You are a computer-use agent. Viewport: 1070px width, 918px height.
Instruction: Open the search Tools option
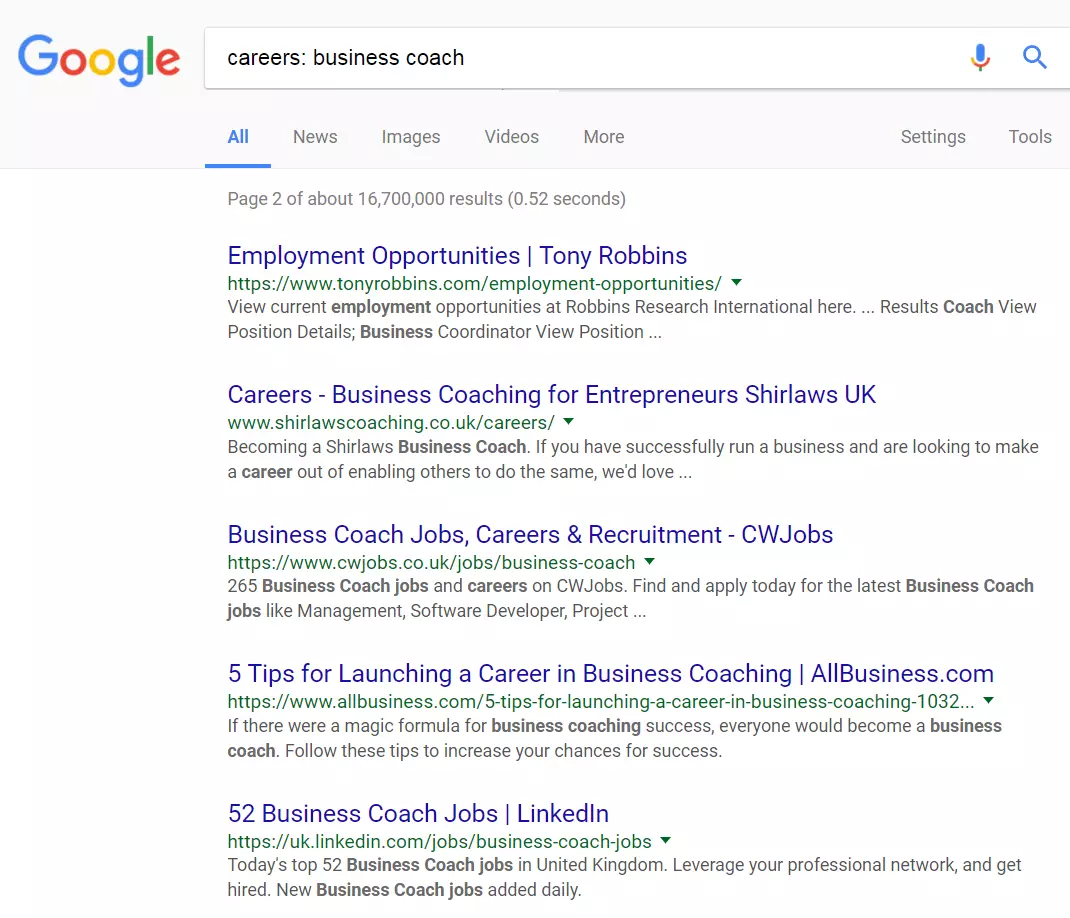tap(1030, 137)
